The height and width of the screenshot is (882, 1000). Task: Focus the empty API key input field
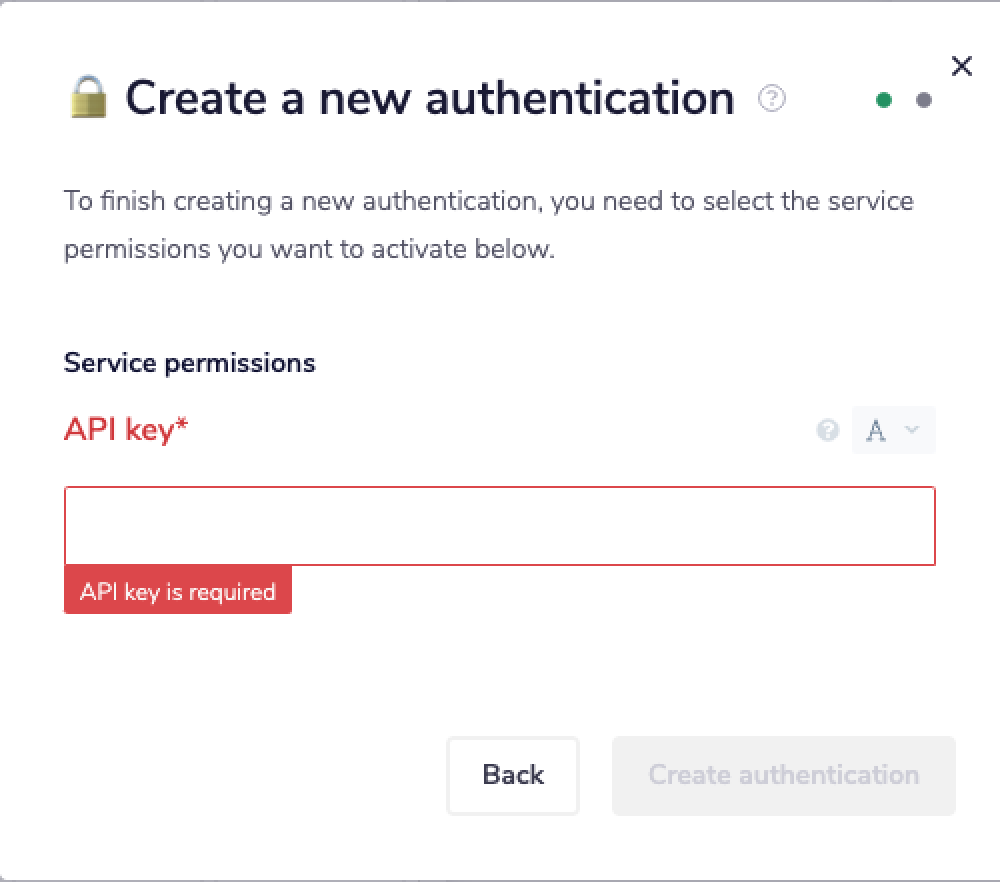(x=499, y=526)
